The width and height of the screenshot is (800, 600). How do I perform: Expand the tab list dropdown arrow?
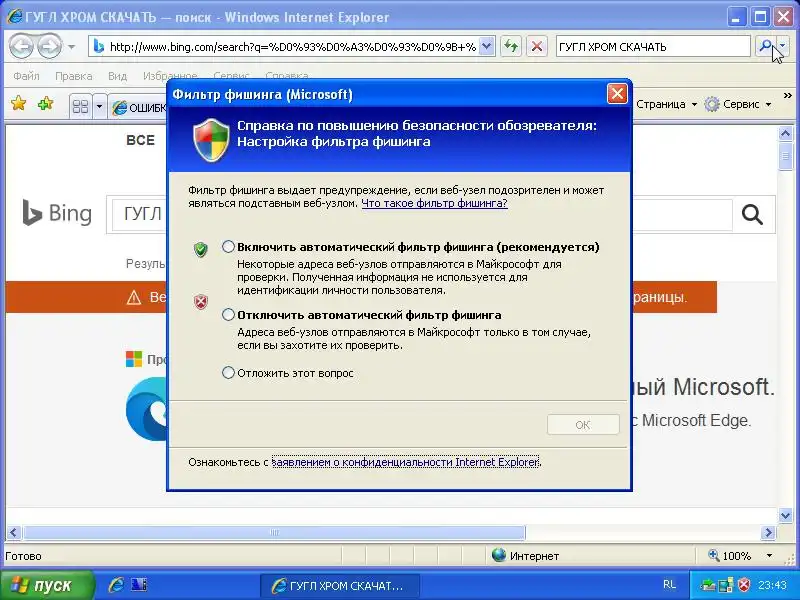click(x=99, y=107)
